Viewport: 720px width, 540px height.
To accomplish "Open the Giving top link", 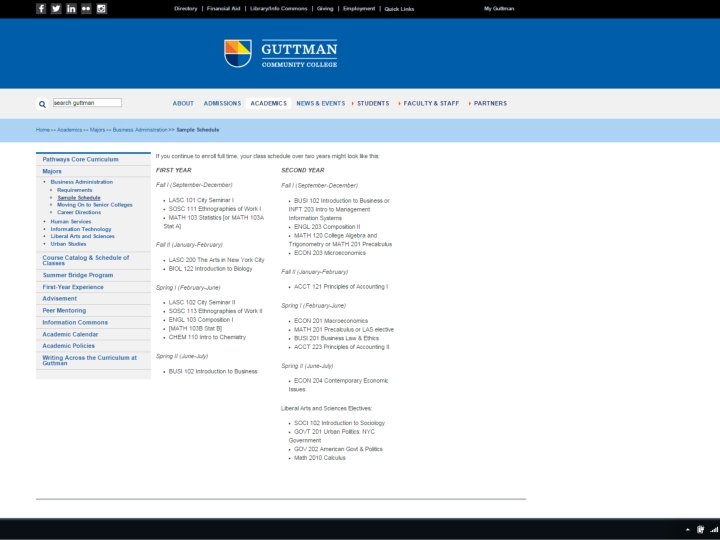I will pyautogui.click(x=325, y=8).
